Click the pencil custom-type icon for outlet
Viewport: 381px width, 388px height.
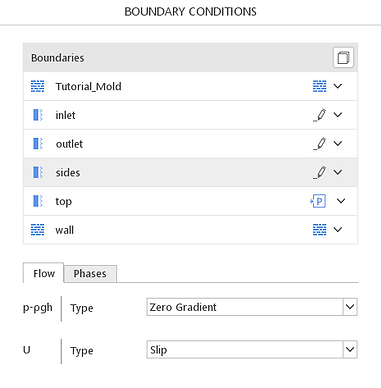click(319, 144)
